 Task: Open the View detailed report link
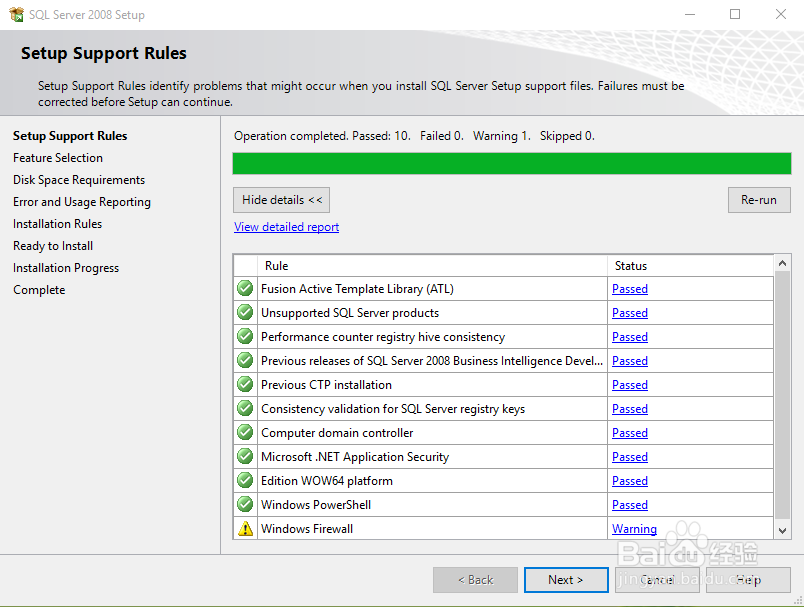[286, 227]
